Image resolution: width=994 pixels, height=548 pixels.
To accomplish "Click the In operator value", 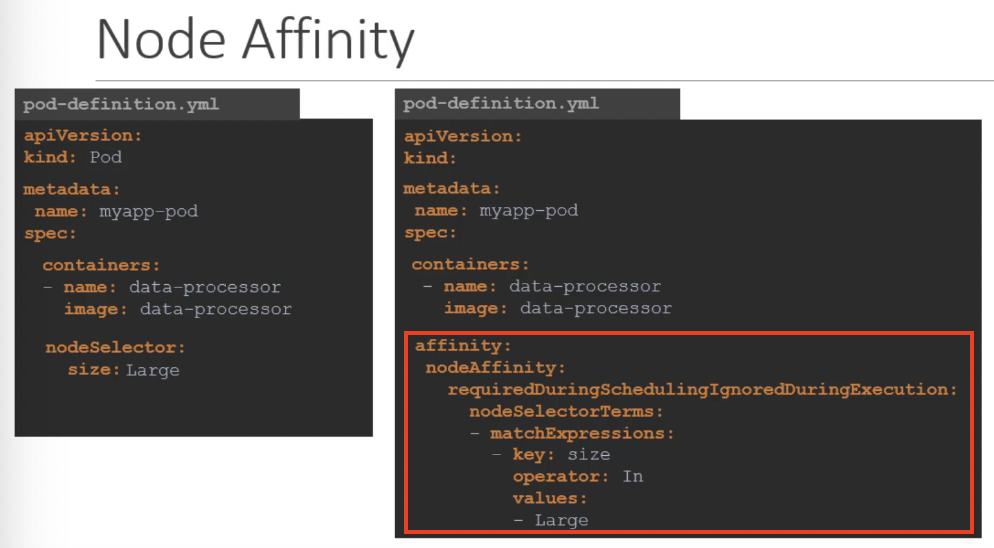I will tap(633, 476).
